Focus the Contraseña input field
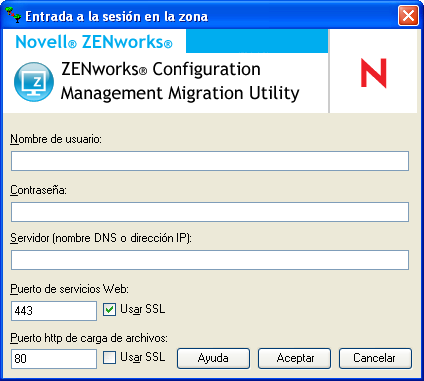This screenshot has height=381, width=424. coord(210,212)
